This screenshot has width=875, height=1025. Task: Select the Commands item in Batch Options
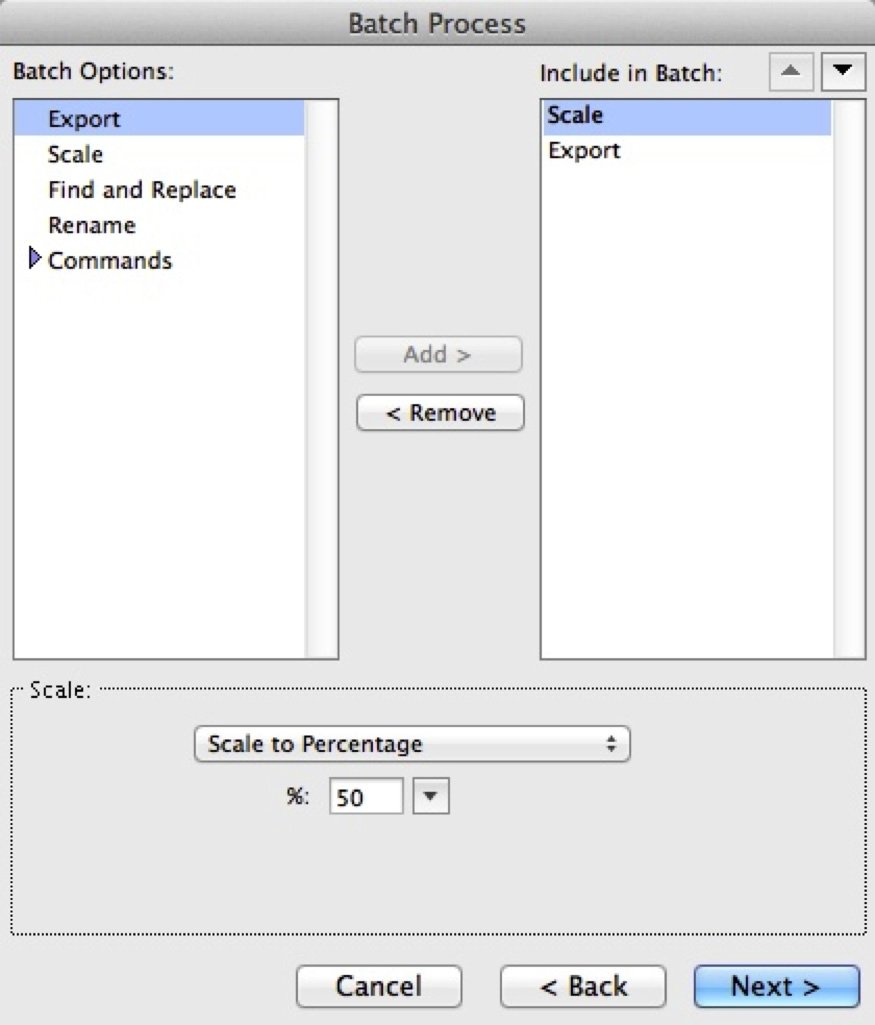point(110,260)
